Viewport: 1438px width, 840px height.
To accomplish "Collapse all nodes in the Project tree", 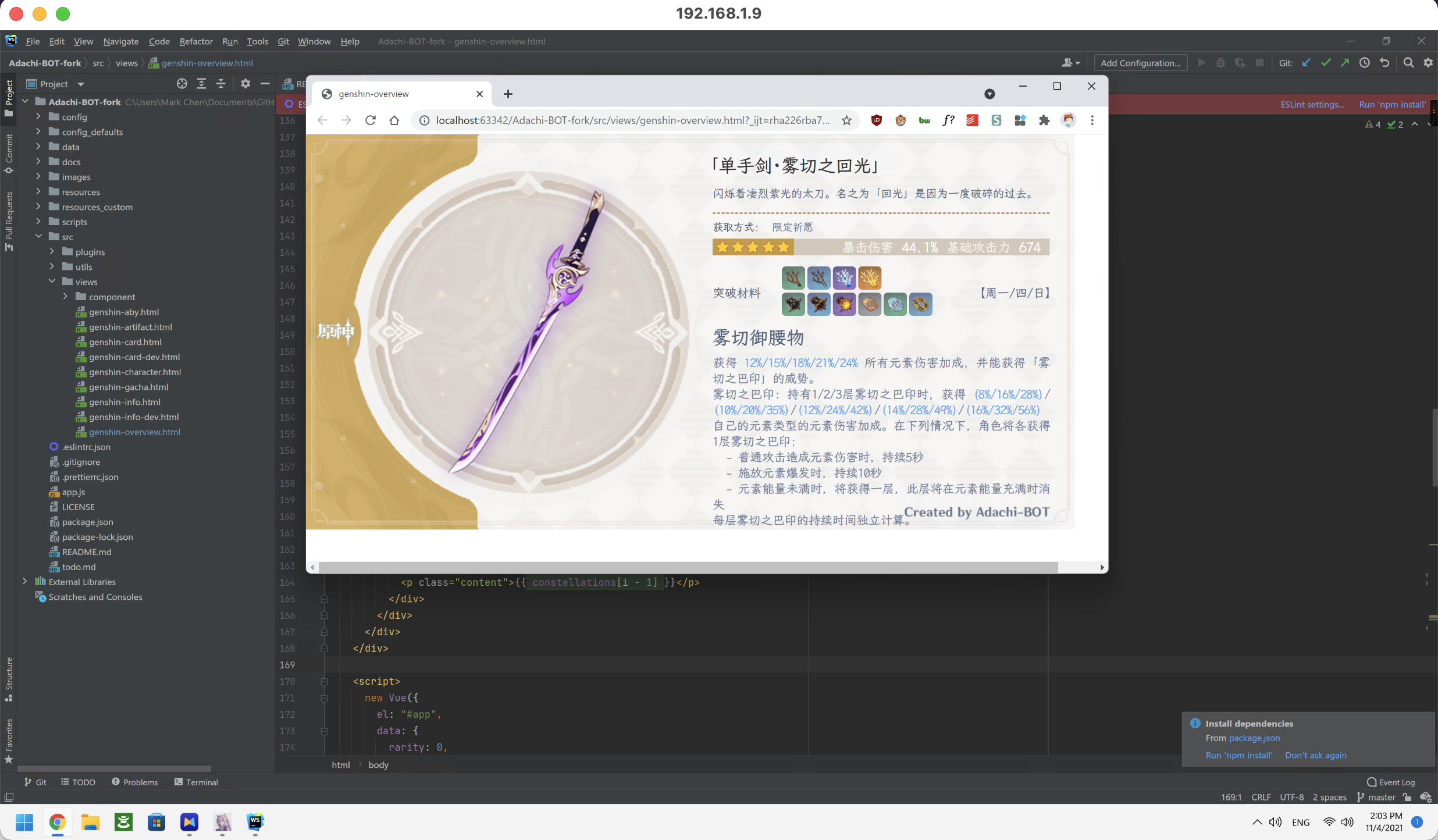I will pos(221,84).
